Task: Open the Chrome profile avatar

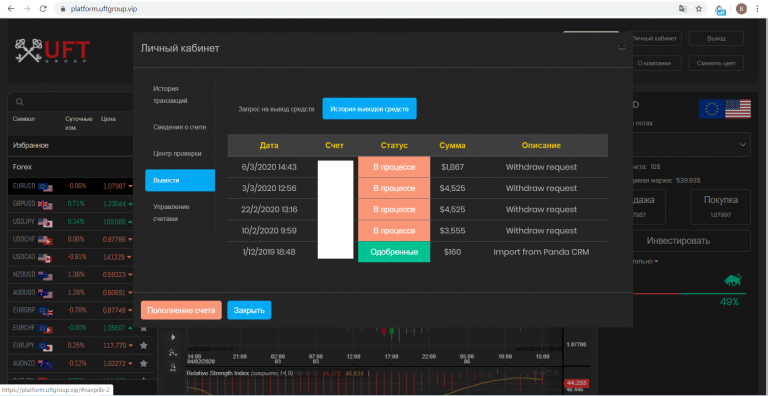Action: point(742,9)
